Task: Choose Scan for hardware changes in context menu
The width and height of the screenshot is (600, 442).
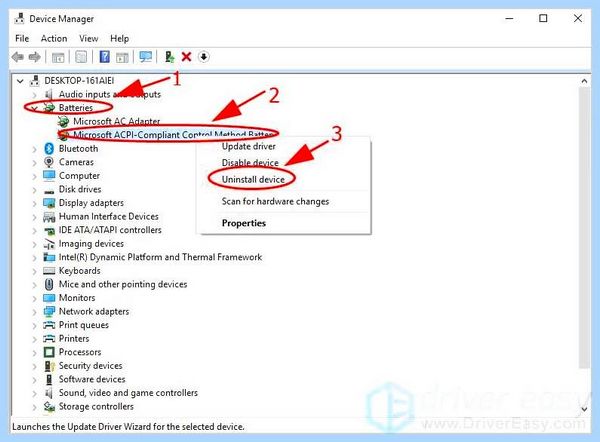Action: click(x=275, y=201)
